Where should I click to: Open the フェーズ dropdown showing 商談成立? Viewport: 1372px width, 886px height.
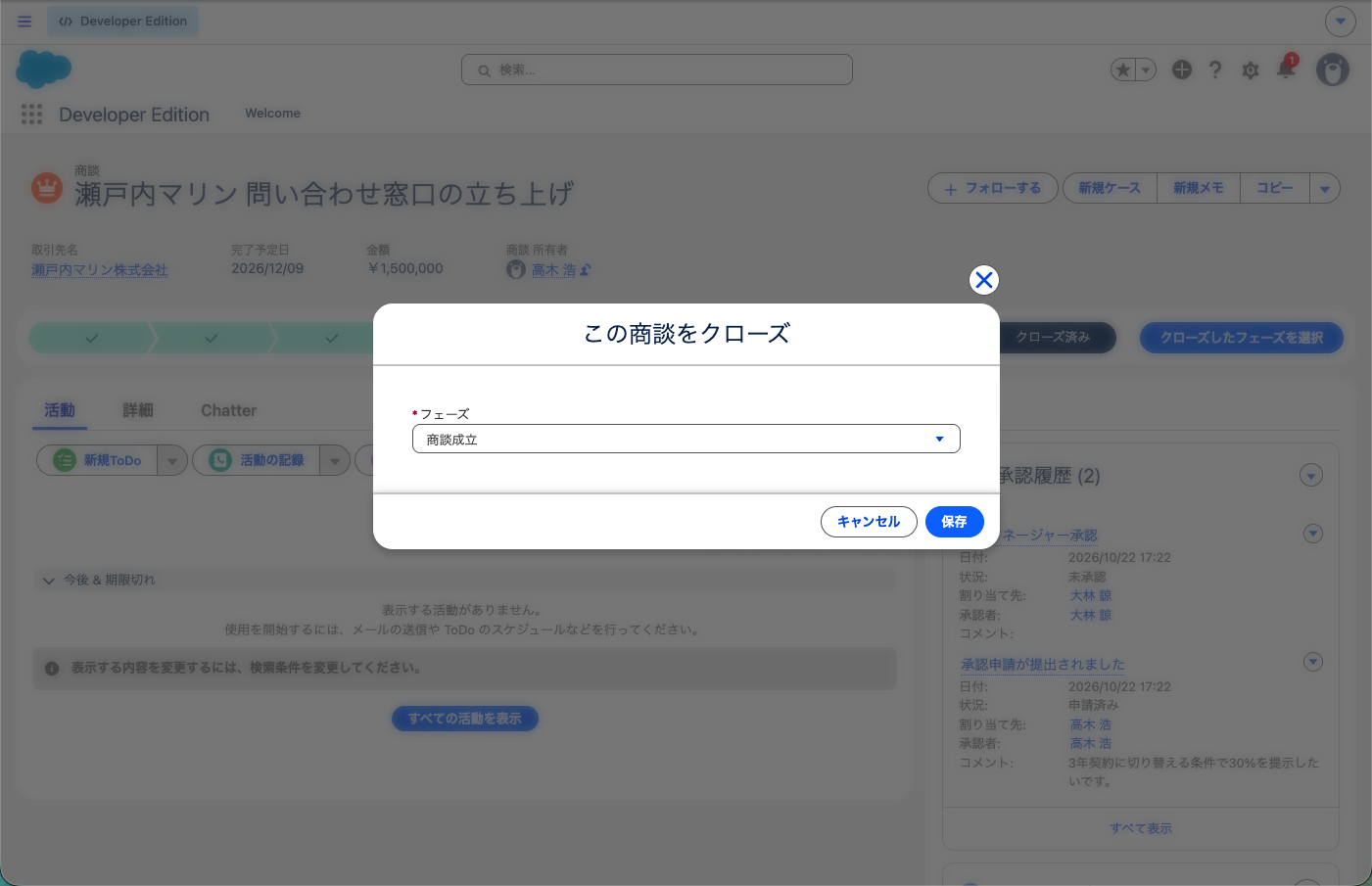[x=686, y=439]
